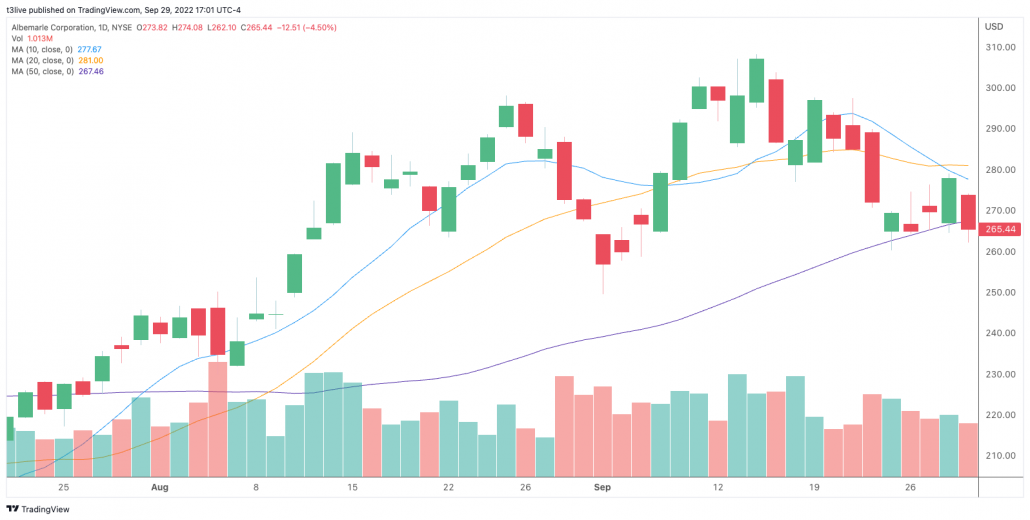Screen dimensions: 1030x520
Task: Click the Aug label on the date axis
Action: [160, 487]
